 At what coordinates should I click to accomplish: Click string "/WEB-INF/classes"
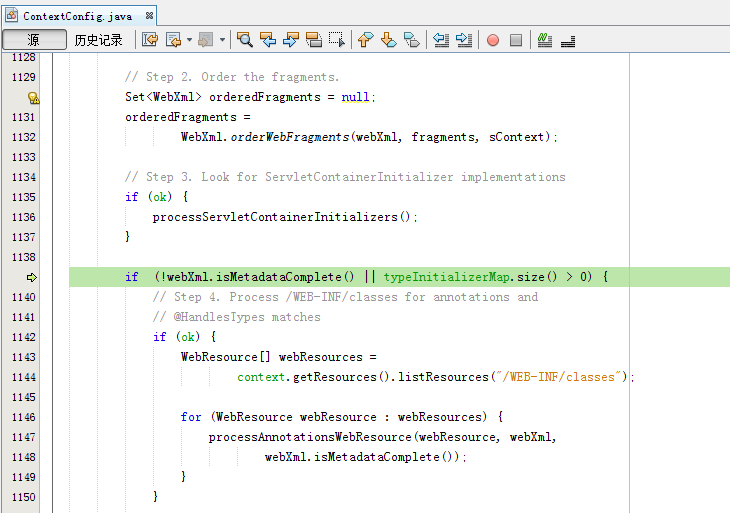click(561, 377)
